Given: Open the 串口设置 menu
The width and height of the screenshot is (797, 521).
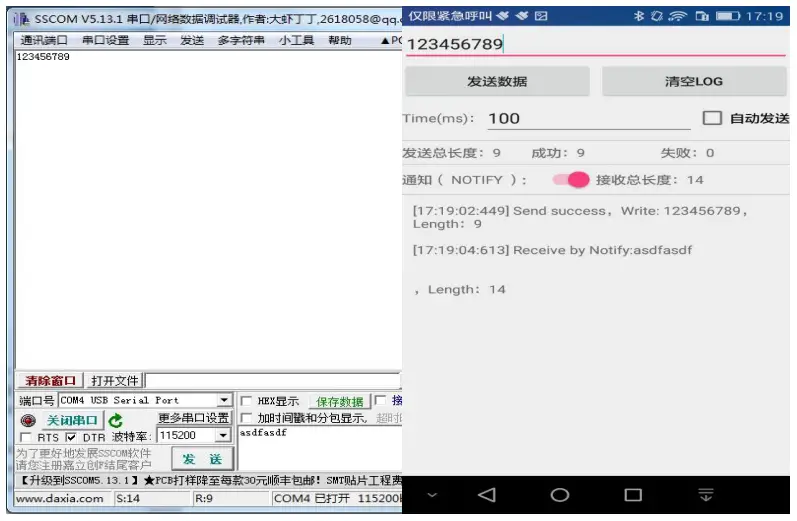Looking at the screenshot, I should (x=106, y=40).
